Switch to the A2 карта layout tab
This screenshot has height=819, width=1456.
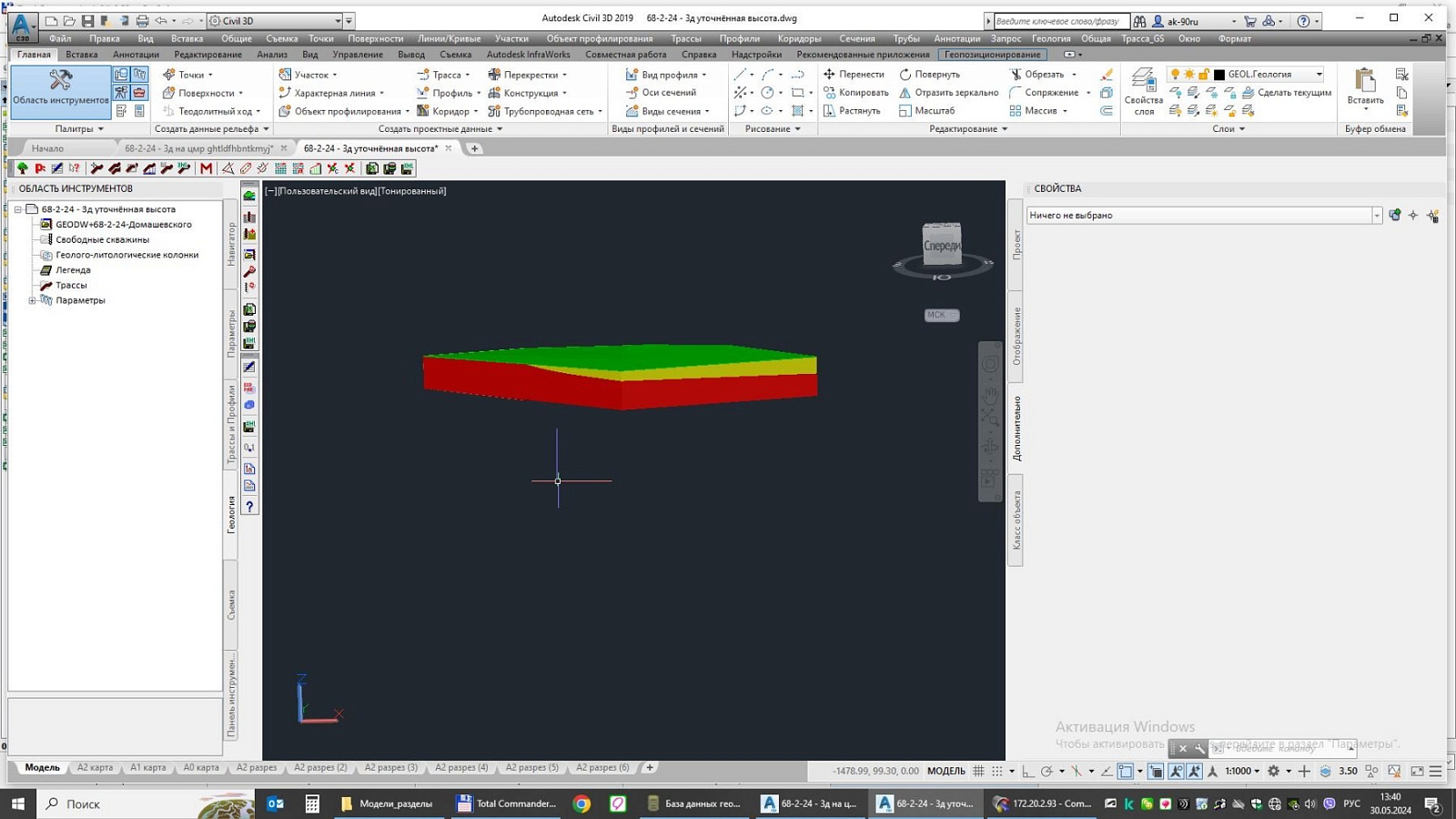(x=95, y=768)
